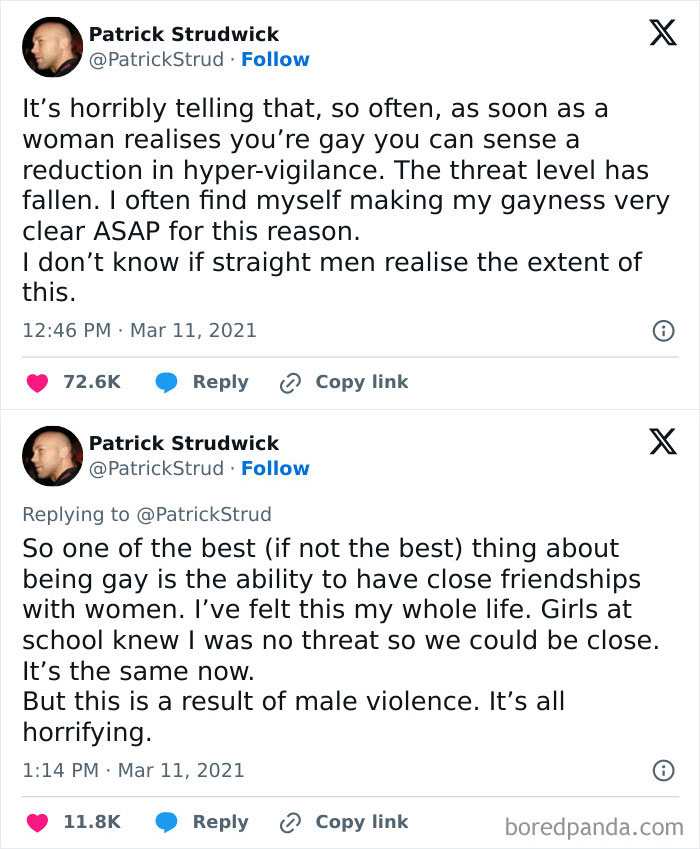Click the Reply label on the bottom tweet

tap(222, 822)
